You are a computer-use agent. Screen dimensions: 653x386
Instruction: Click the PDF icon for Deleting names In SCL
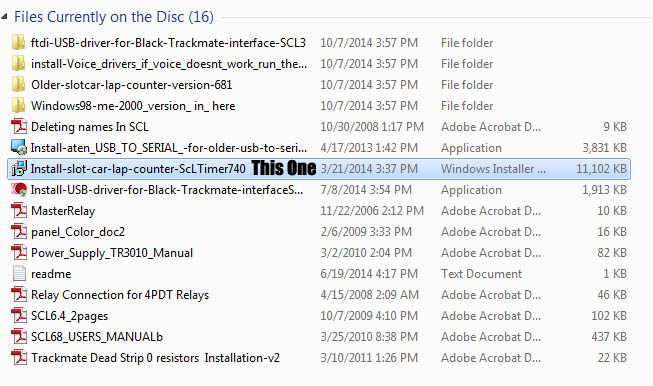(x=19, y=127)
